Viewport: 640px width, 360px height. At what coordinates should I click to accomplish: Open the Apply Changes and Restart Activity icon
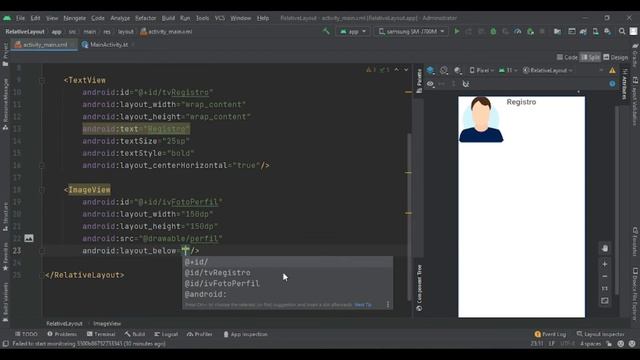[469, 31]
